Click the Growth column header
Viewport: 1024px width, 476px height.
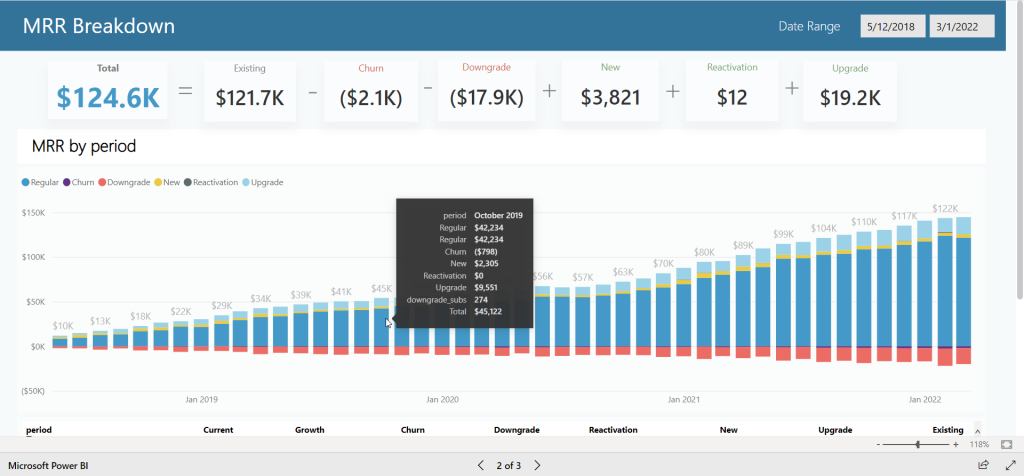[309, 430]
